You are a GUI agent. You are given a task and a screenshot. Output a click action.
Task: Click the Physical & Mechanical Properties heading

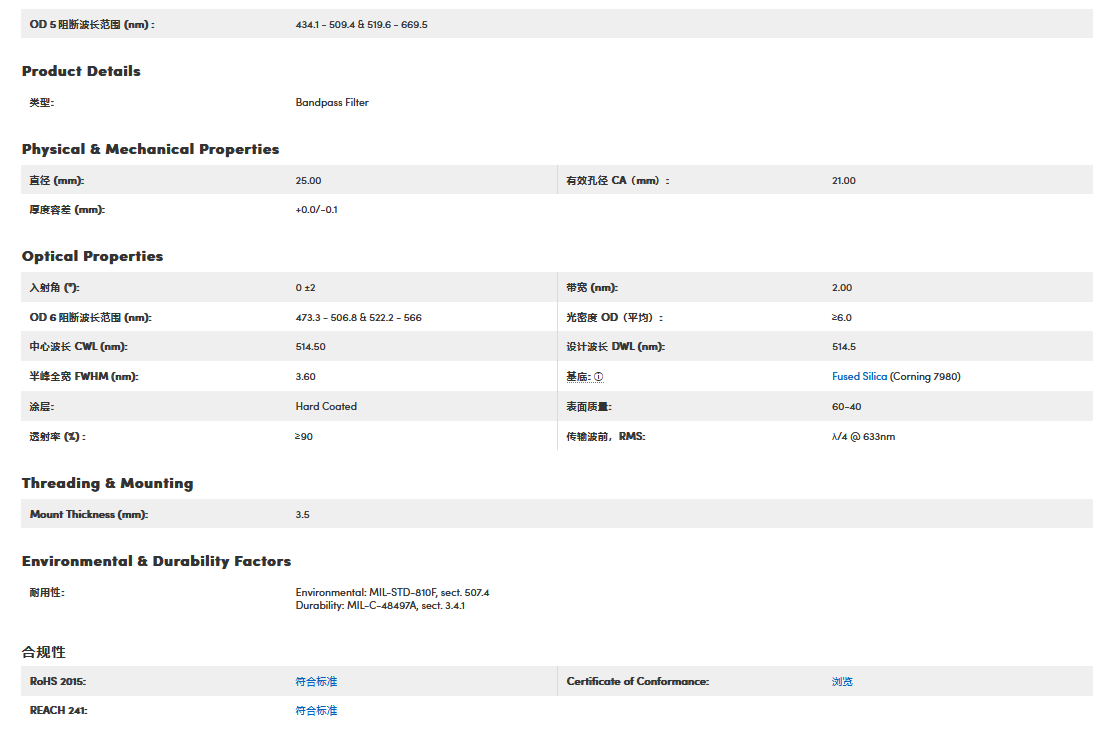(x=150, y=149)
